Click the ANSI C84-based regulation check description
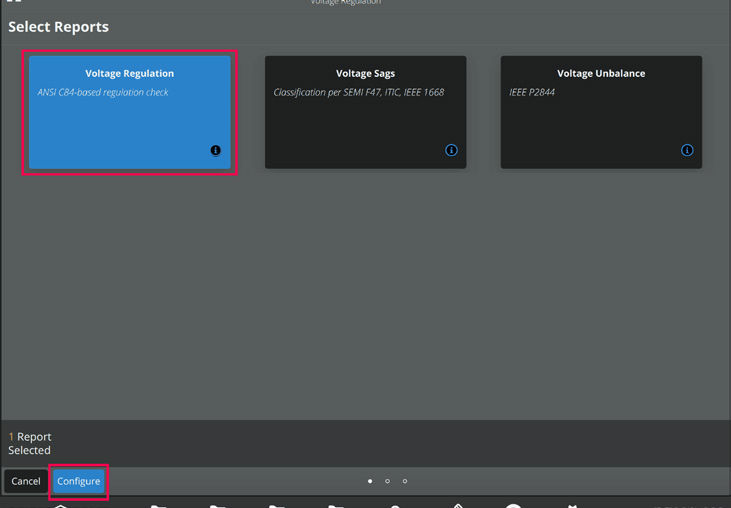 (x=103, y=92)
